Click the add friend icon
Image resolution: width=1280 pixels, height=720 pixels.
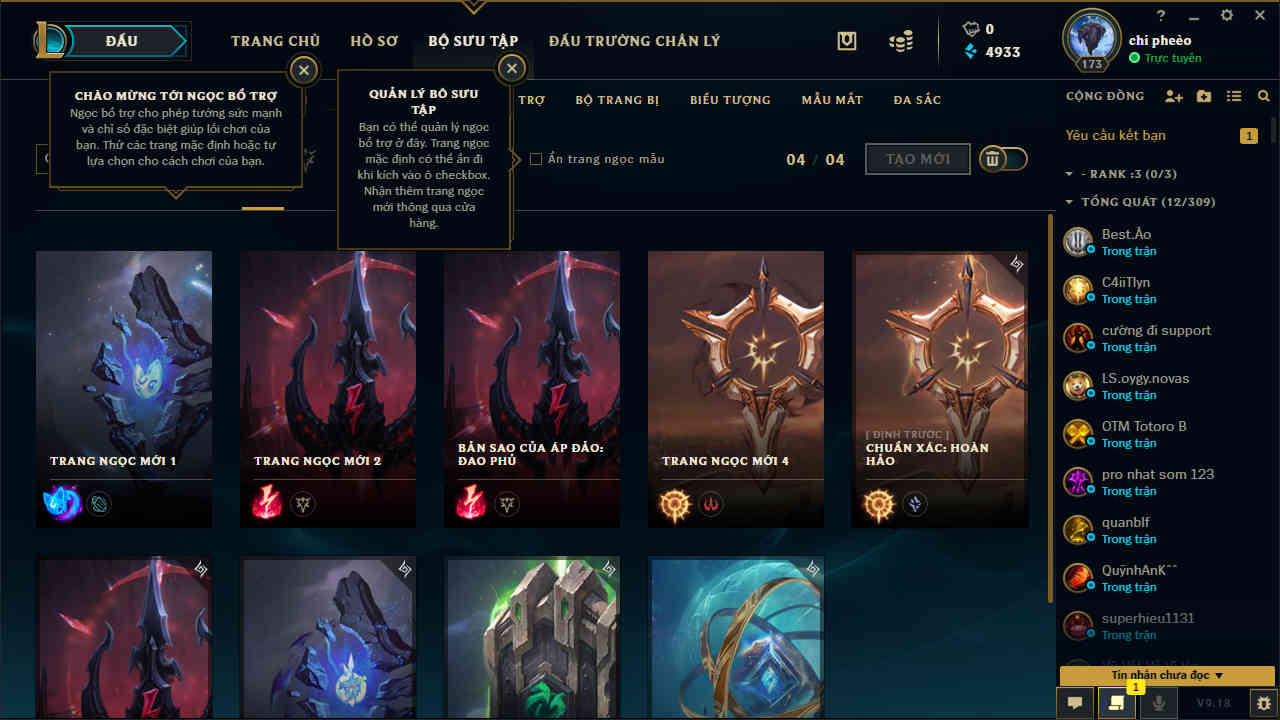point(1174,96)
